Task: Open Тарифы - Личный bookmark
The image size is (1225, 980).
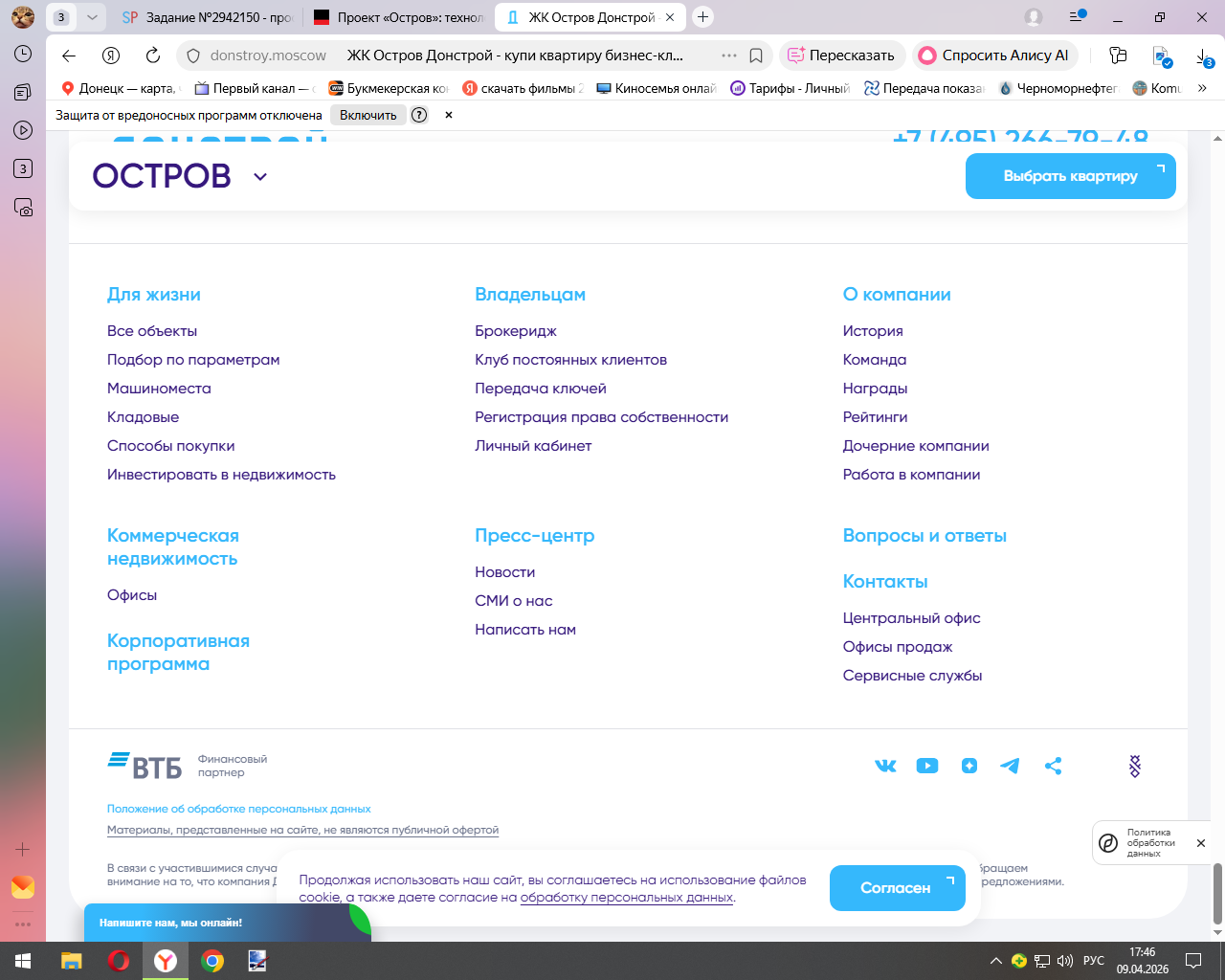Action: pos(791,88)
